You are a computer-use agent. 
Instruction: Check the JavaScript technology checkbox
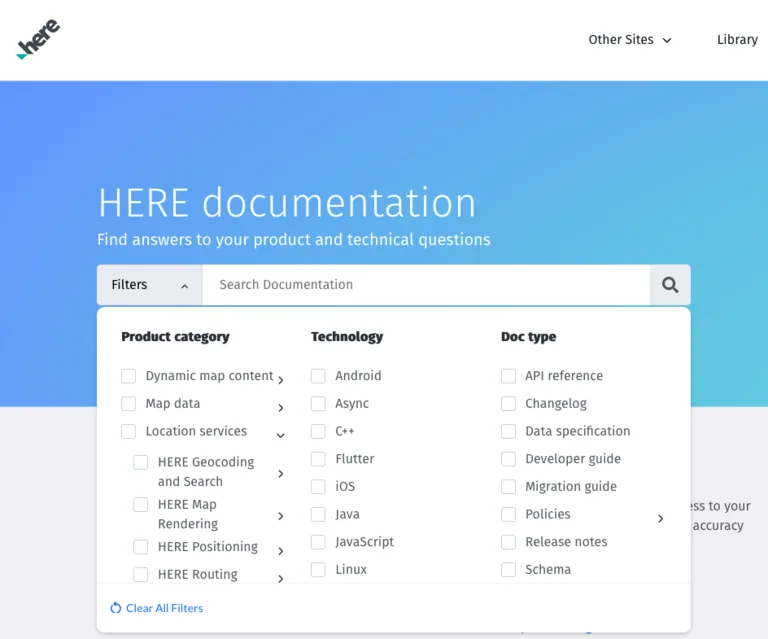pos(318,542)
